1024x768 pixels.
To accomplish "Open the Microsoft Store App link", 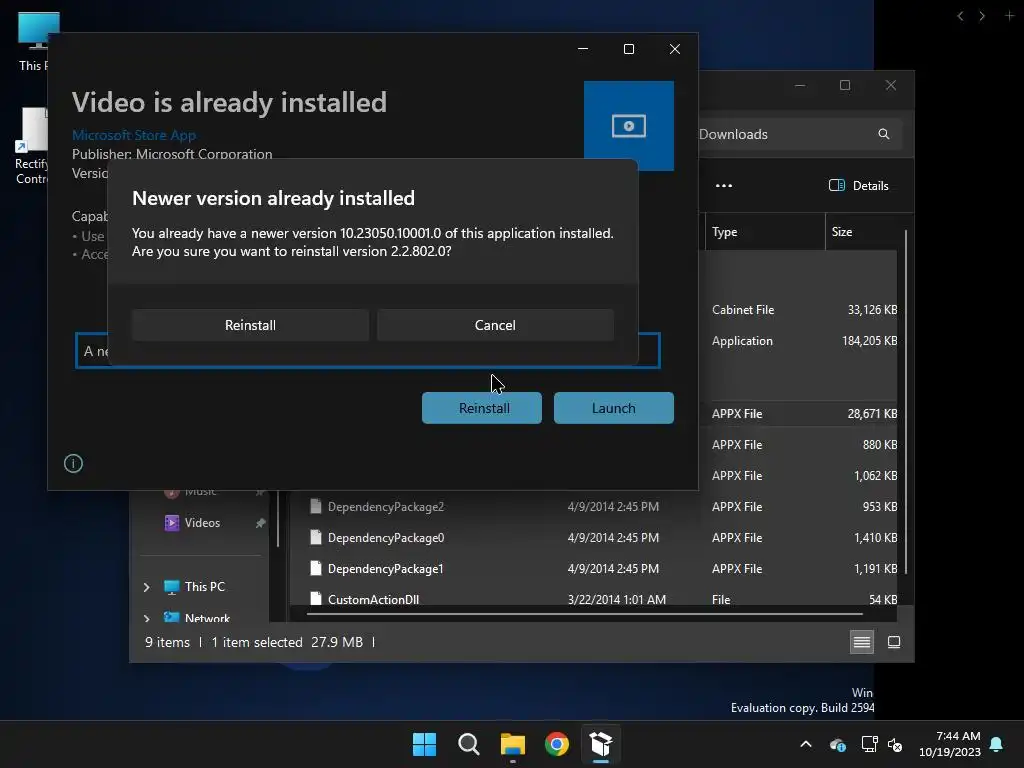I will pos(134,135).
